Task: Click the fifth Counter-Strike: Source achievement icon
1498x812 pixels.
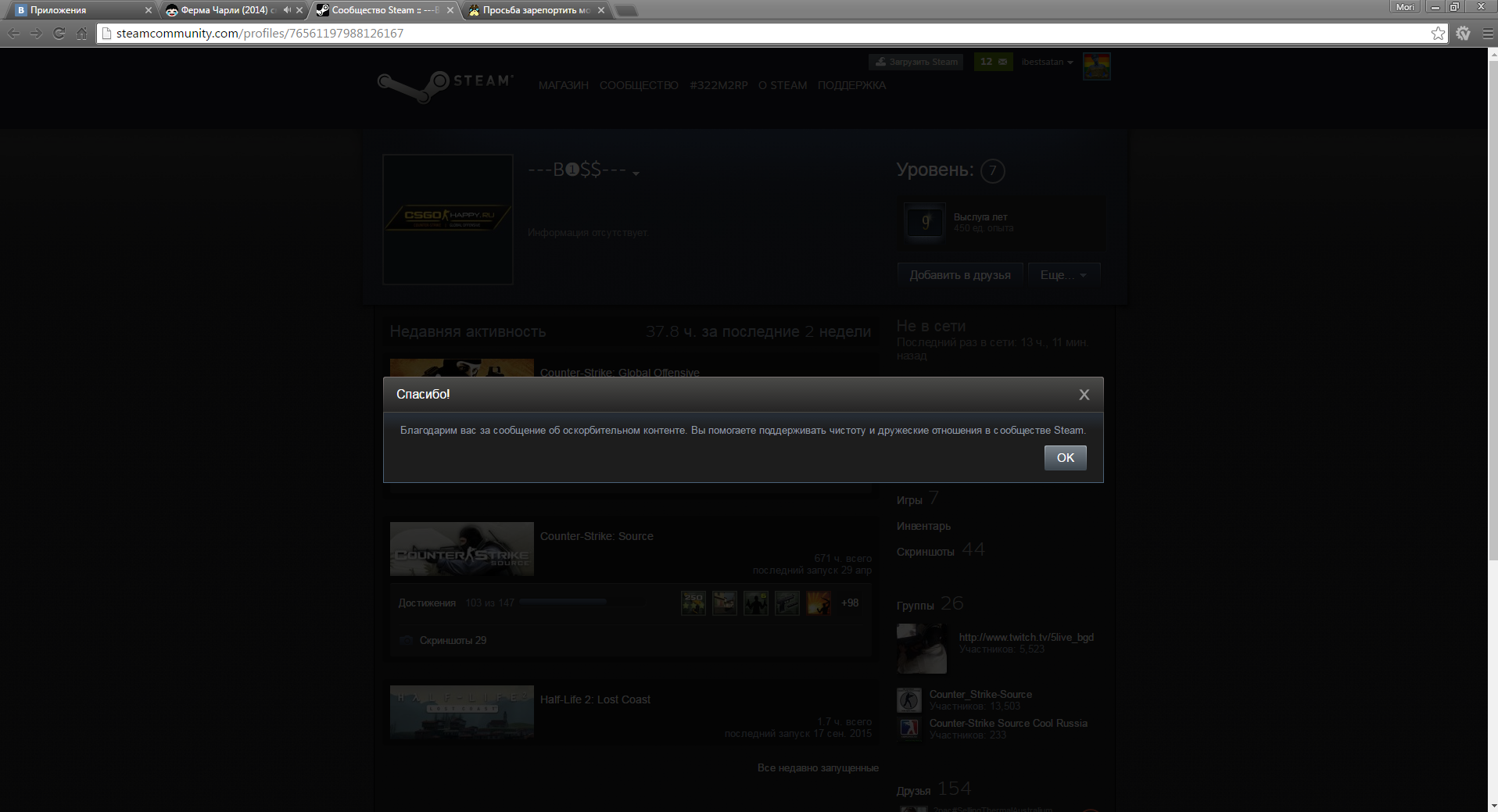Action: [x=819, y=603]
